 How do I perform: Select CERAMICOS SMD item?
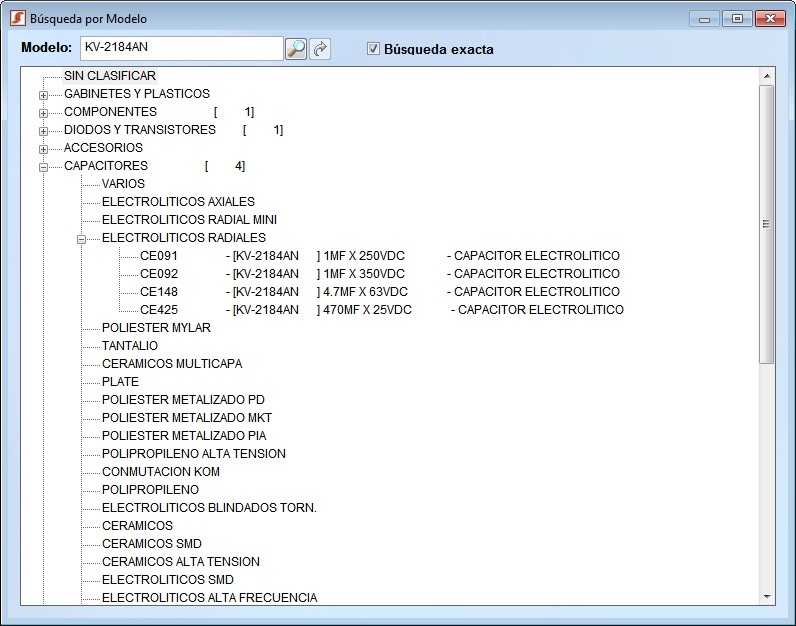point(152,543)
